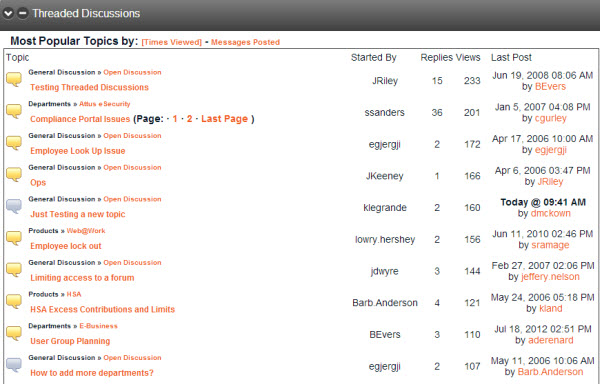Click the gray bubble icon for How to add more departments

point(14,365)
